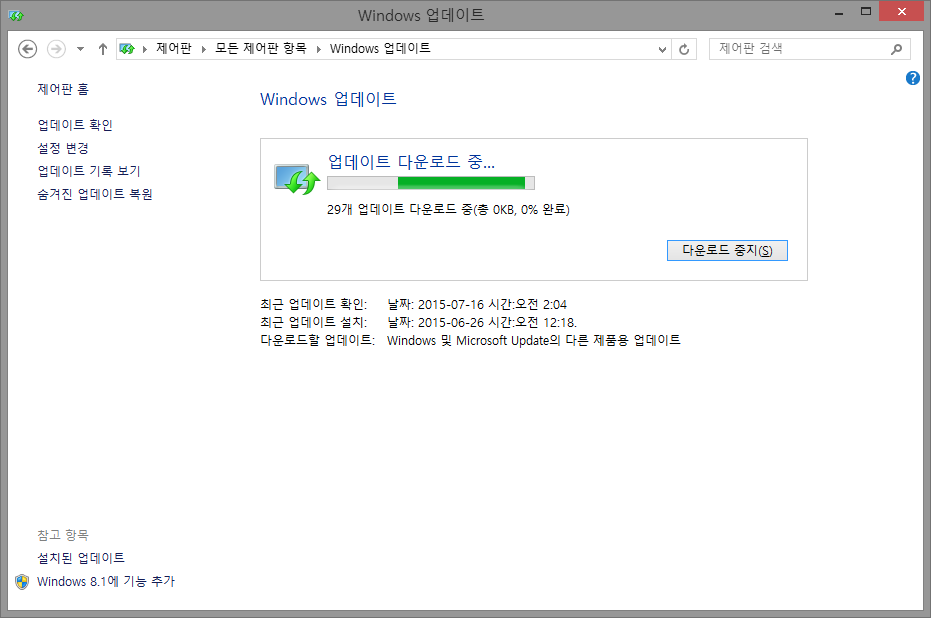Select the 모든 제어판 항목 breadcrumb
931x618 pixels.
tap(261, 49)
